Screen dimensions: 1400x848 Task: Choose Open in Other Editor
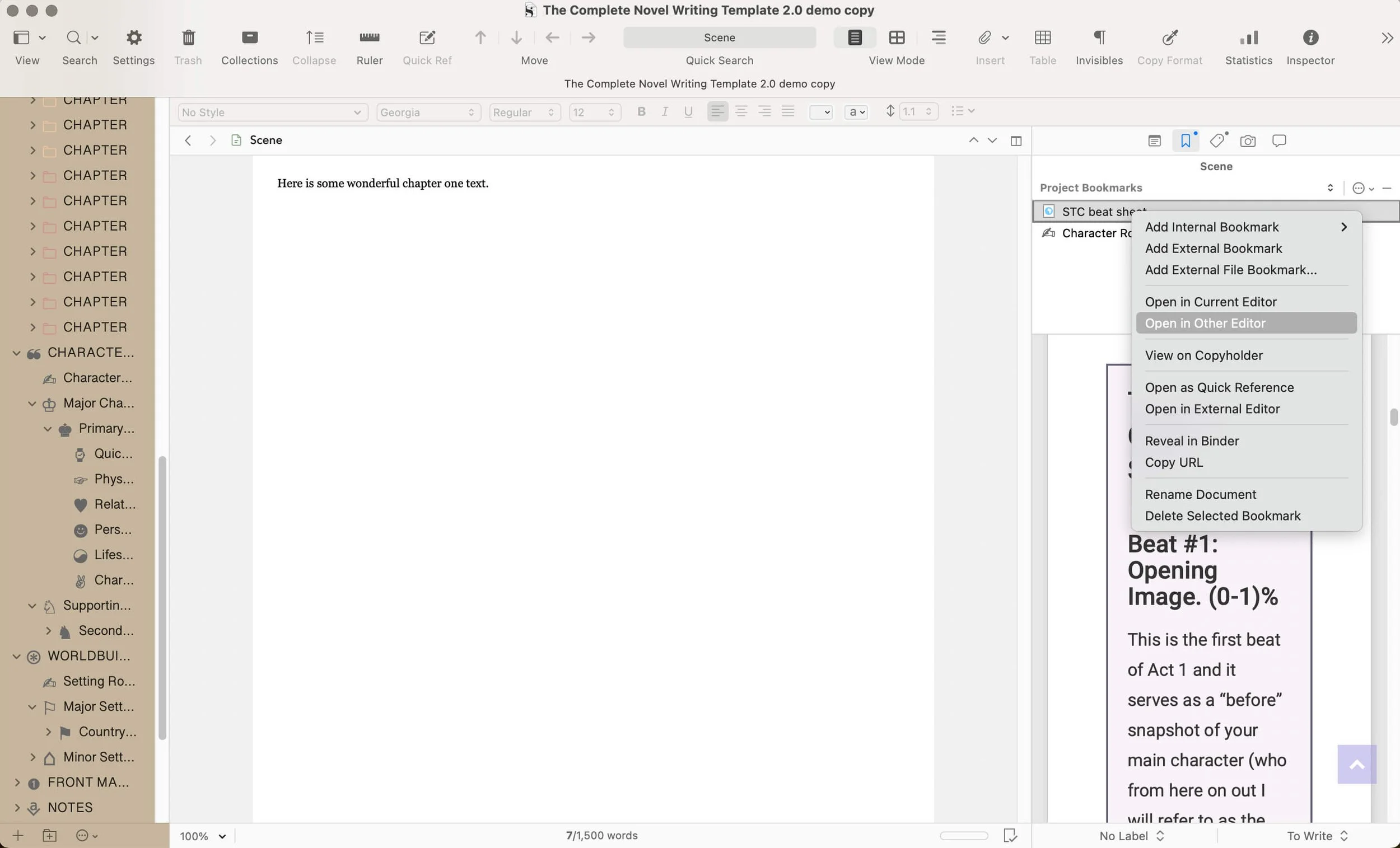pyautogui.click(x=1205, y=323)
